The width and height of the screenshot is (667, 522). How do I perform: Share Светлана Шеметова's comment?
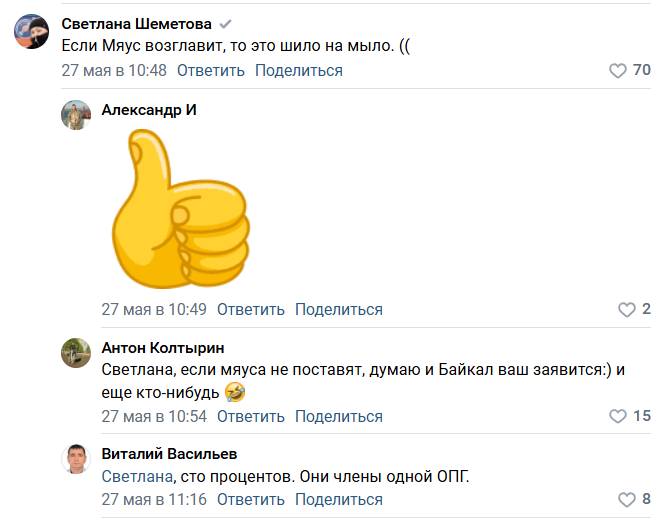pos(299,71)
